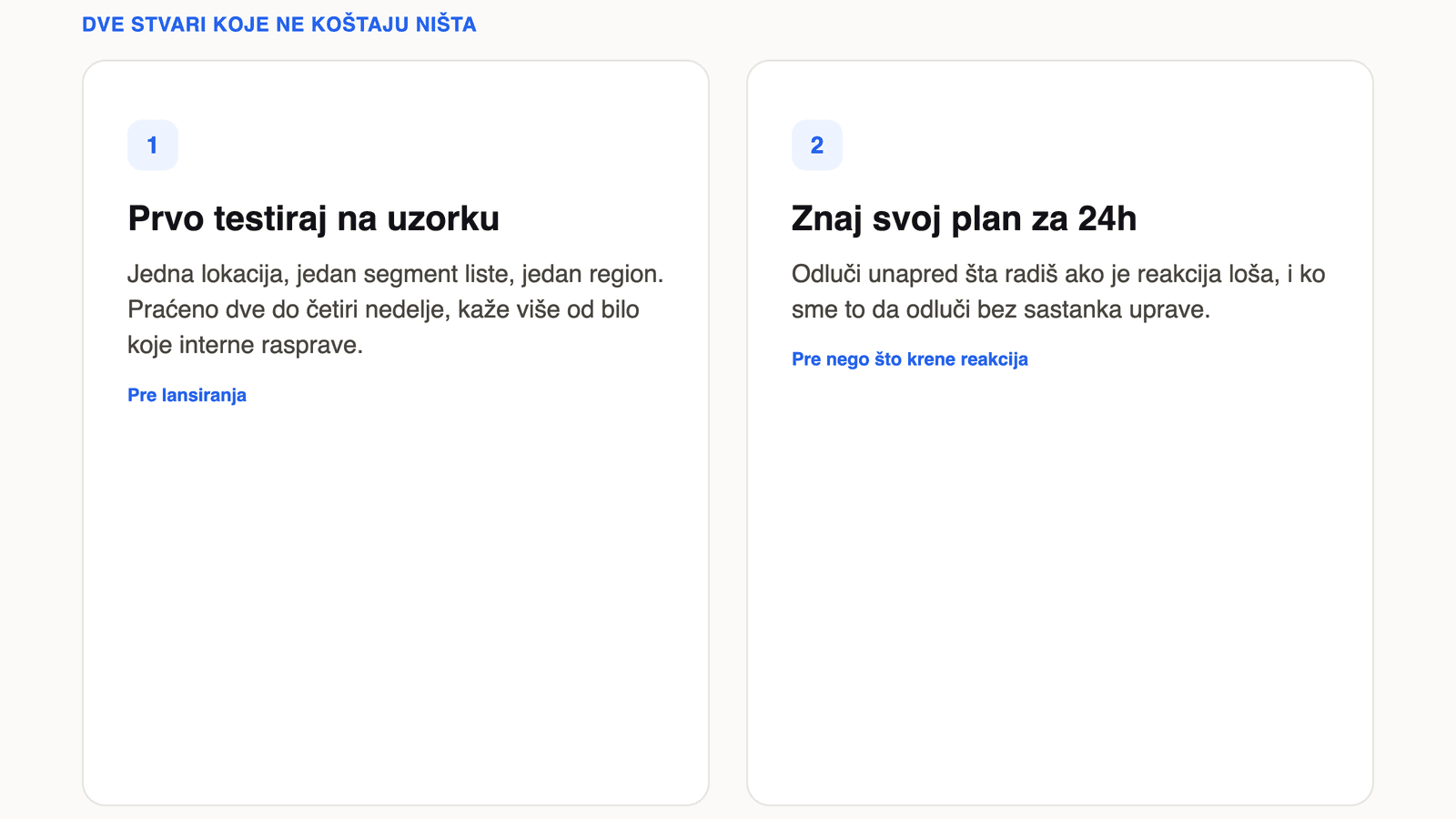Click the word "NIŠTA" in the blue section title
Viewport: 1456px width, 819px height.
446,25
